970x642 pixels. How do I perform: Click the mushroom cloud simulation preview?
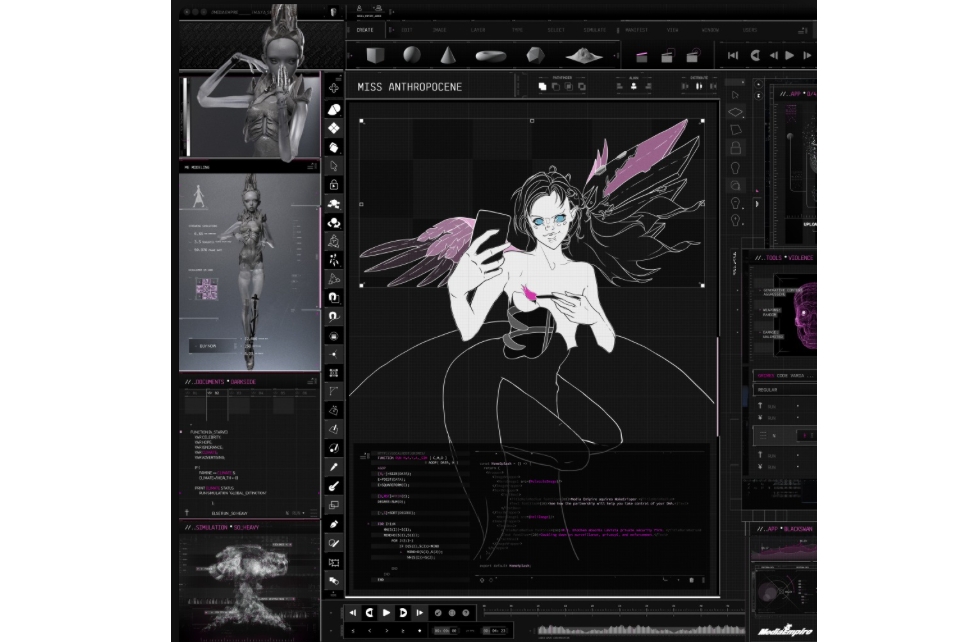[250, 588]
